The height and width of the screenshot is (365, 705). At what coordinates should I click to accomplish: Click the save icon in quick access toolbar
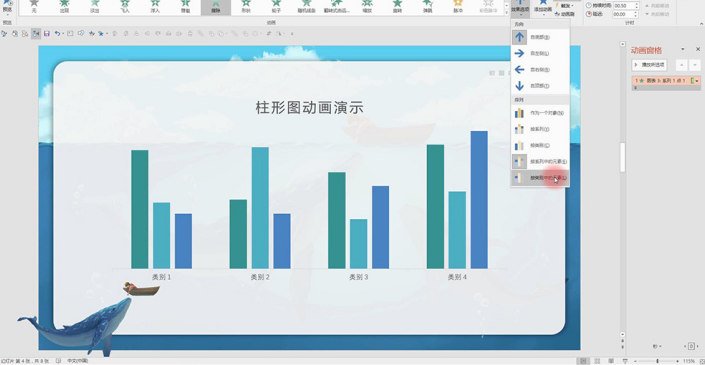coord(46,33)
